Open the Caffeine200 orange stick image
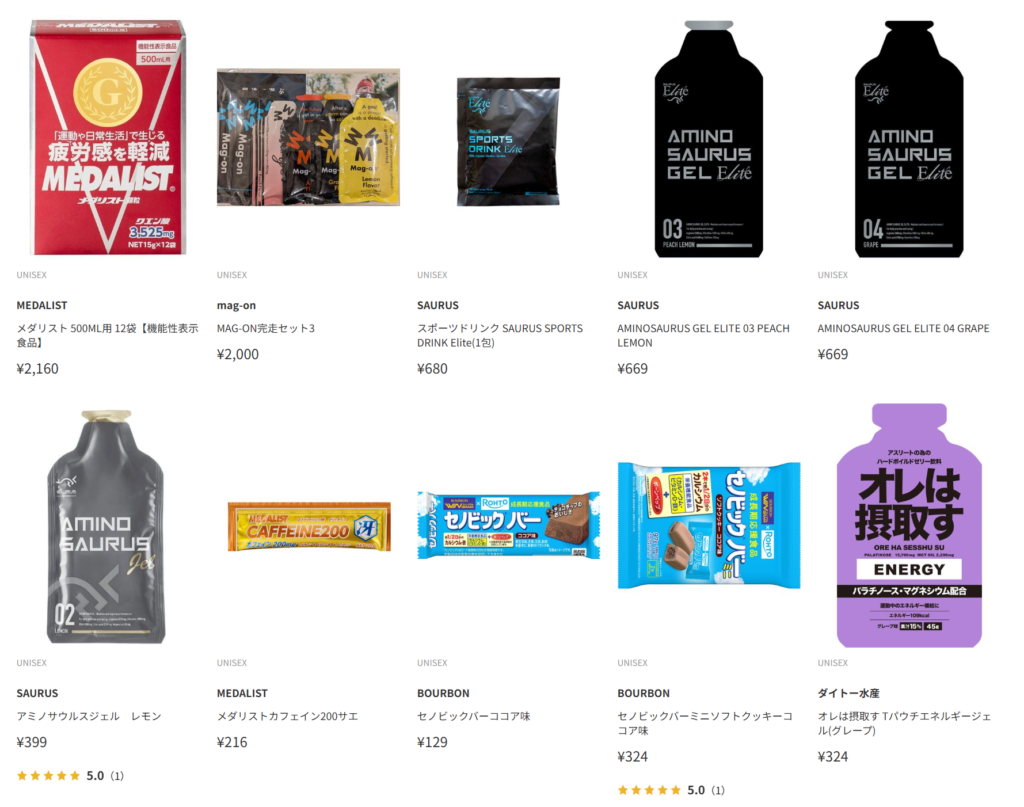This screenshot has height=807, width=1024. 309,526
